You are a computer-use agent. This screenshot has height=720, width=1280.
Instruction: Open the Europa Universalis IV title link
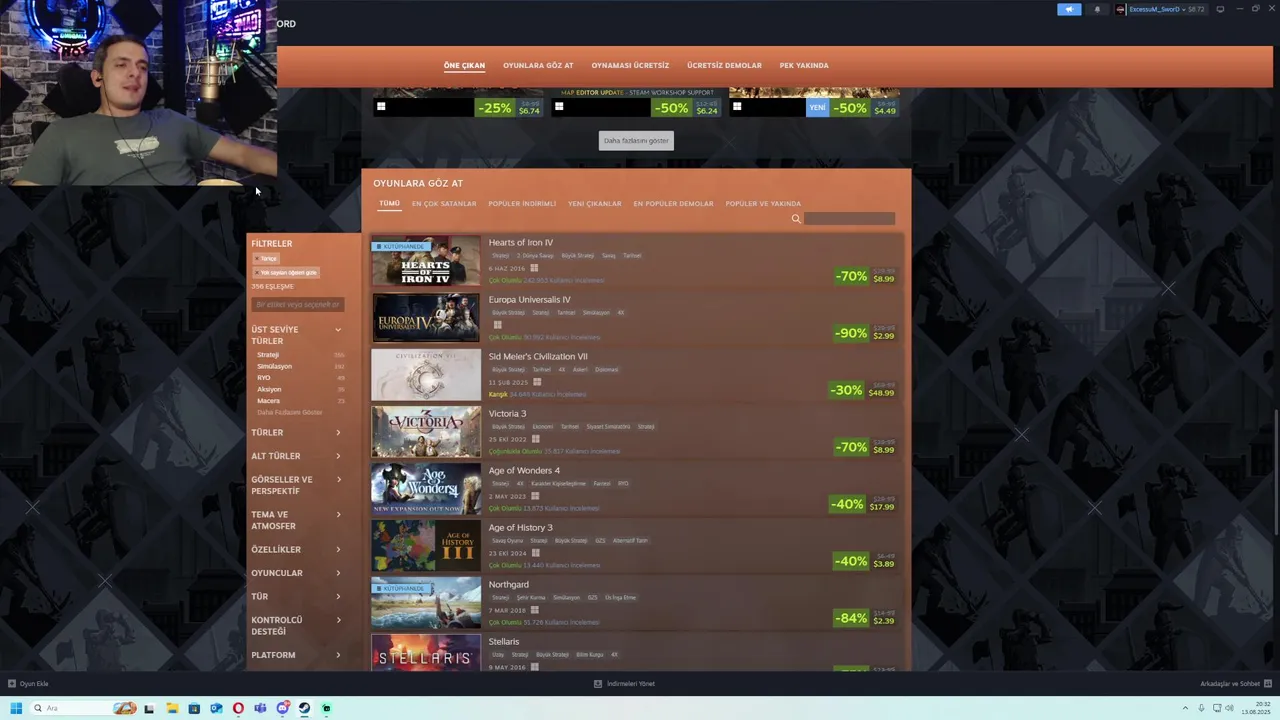[x=529, y=299]
